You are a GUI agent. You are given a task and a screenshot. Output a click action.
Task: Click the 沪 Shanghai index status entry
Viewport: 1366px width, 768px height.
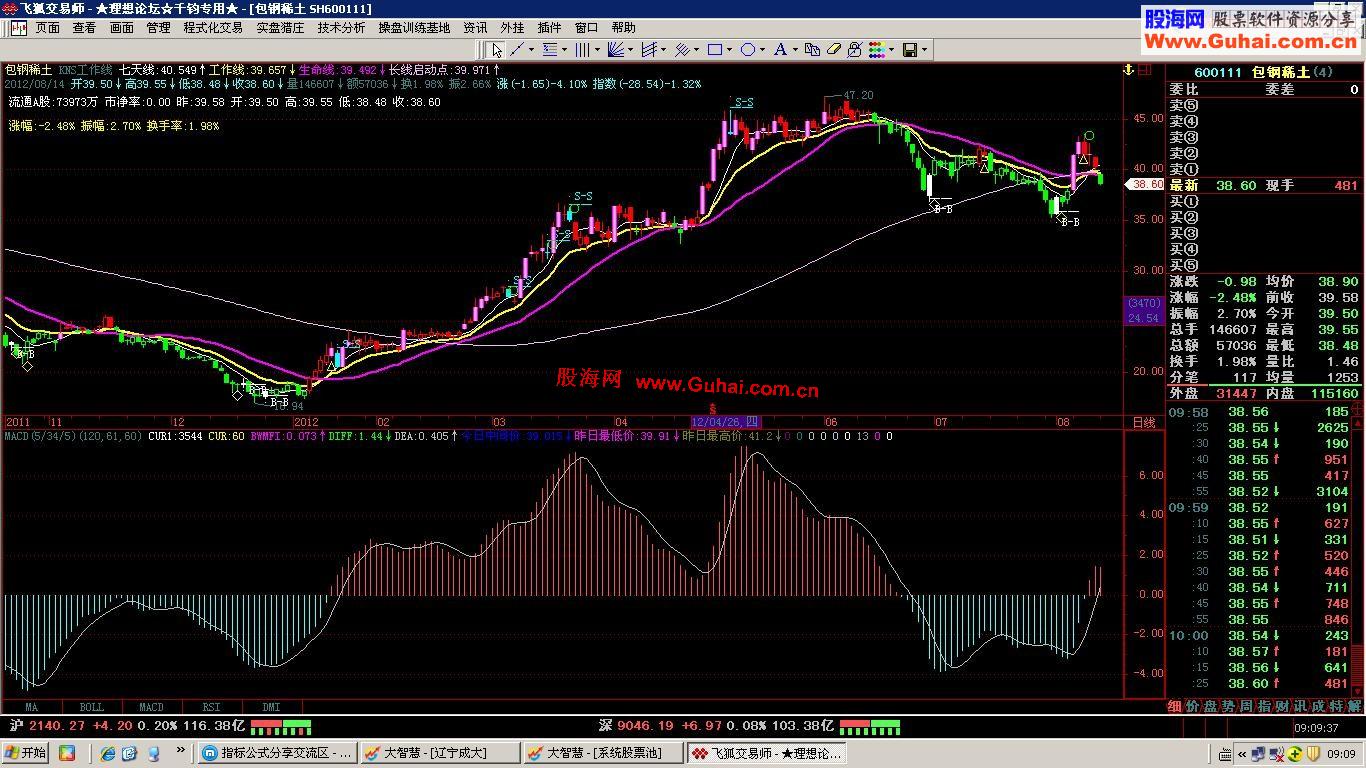click(x=125, y=726)
